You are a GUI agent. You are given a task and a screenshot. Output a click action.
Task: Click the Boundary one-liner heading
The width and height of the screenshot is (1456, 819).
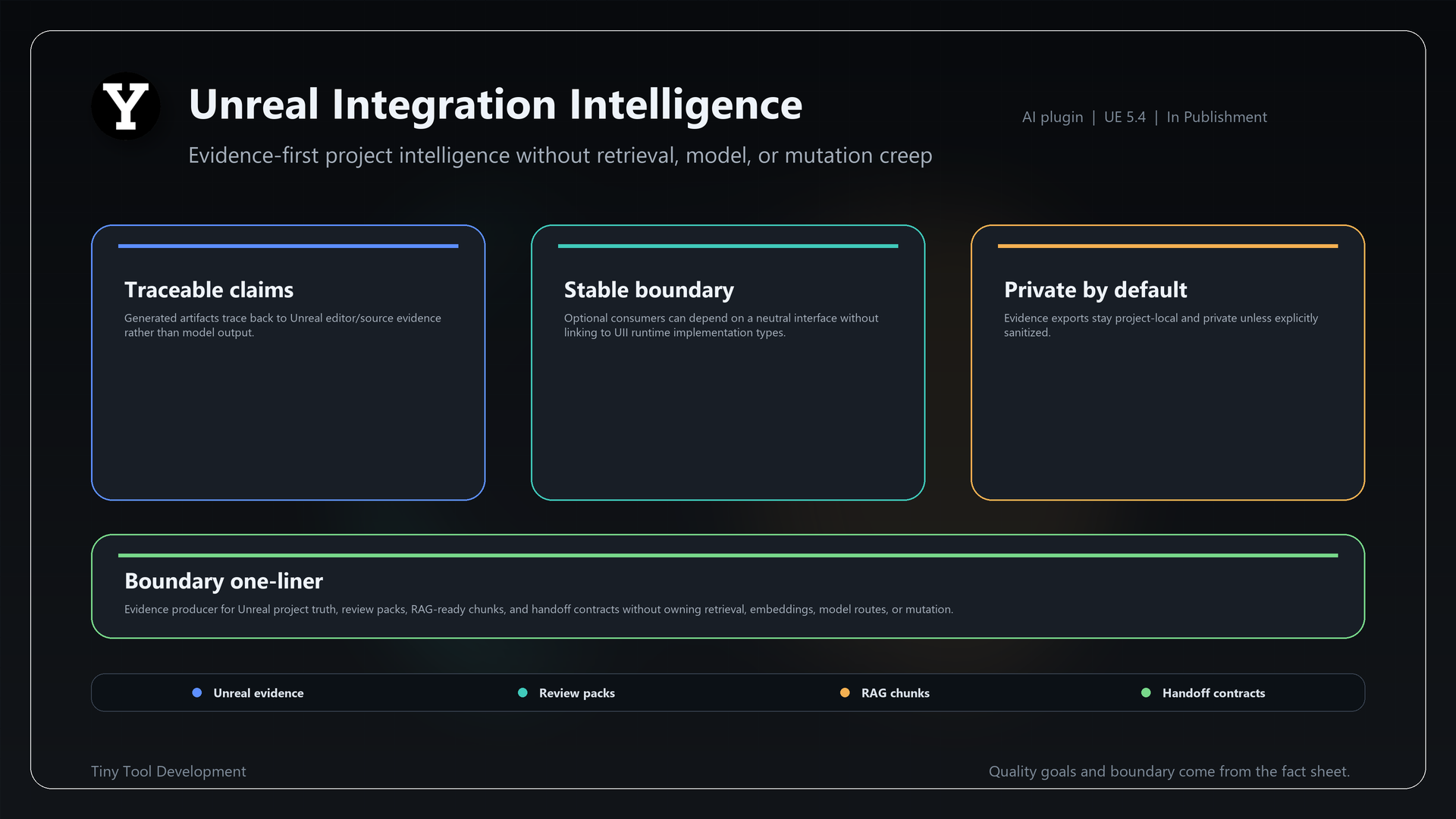coord(224,581)
